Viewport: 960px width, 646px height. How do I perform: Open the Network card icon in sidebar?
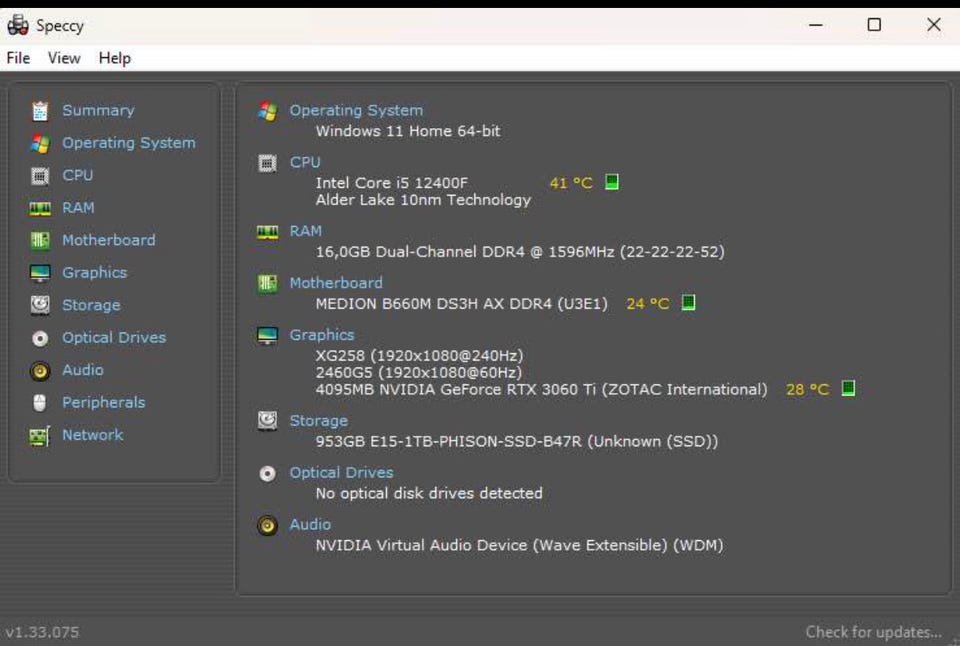40,436
